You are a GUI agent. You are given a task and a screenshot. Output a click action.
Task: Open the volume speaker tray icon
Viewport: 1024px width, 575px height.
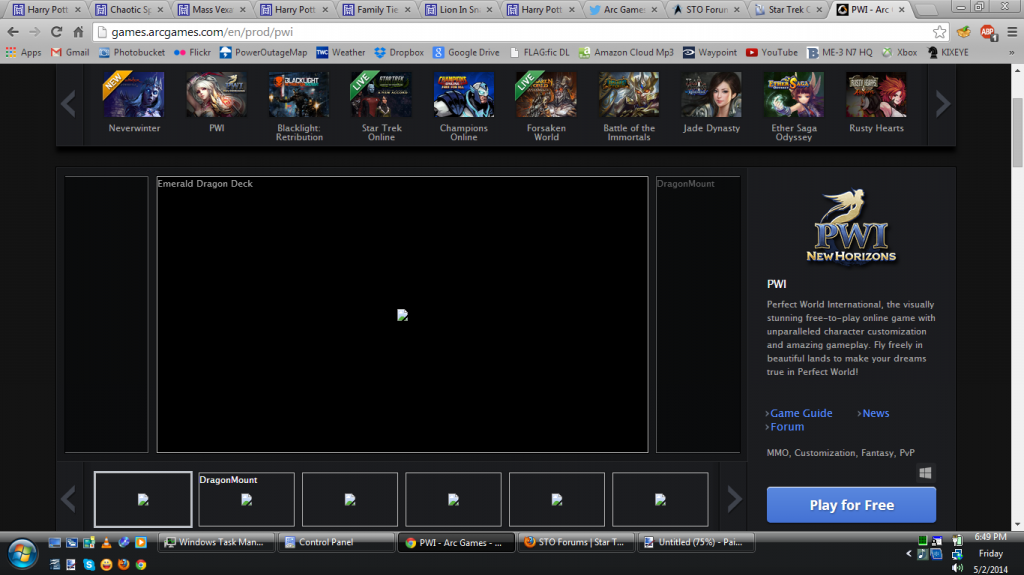coord(957,568)
